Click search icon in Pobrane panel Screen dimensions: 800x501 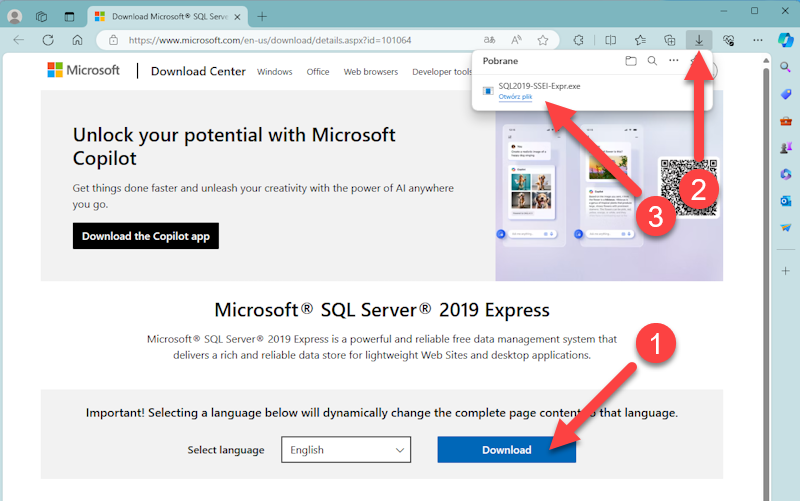[x=652, y=61]
